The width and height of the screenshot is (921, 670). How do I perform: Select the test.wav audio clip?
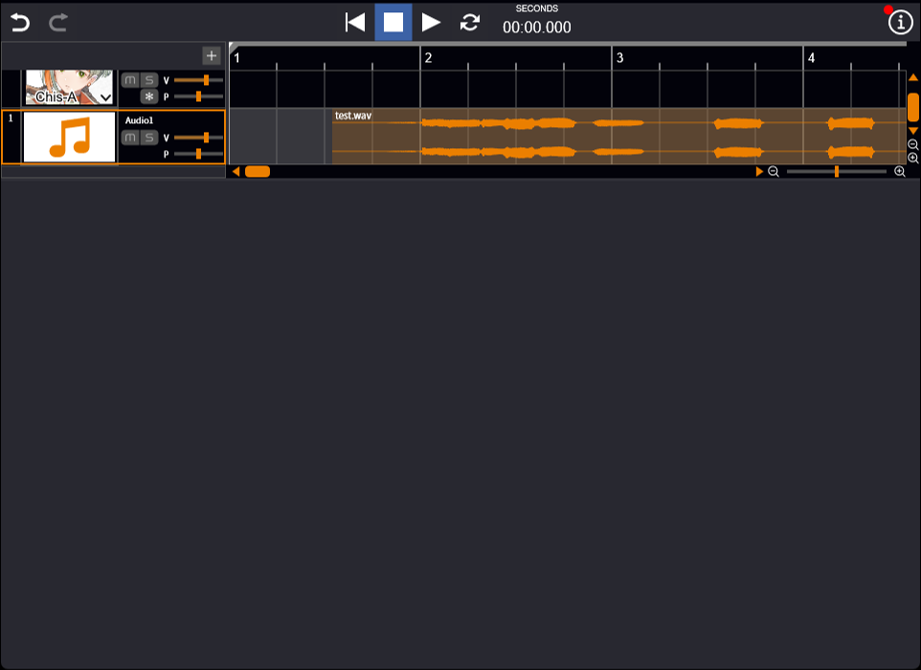[x=619, y=136]
